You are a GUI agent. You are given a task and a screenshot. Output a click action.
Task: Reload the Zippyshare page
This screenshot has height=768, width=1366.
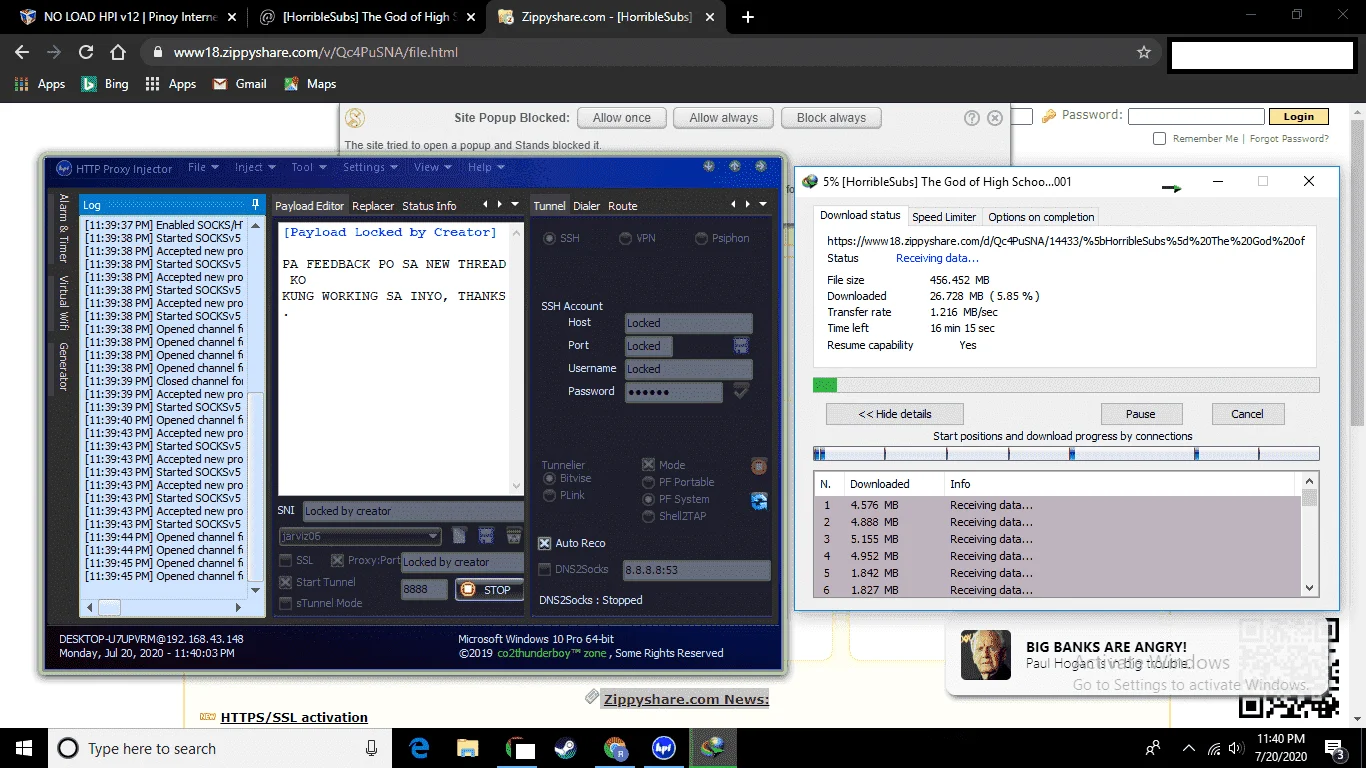pyautogui.click(x=86, y=52)
